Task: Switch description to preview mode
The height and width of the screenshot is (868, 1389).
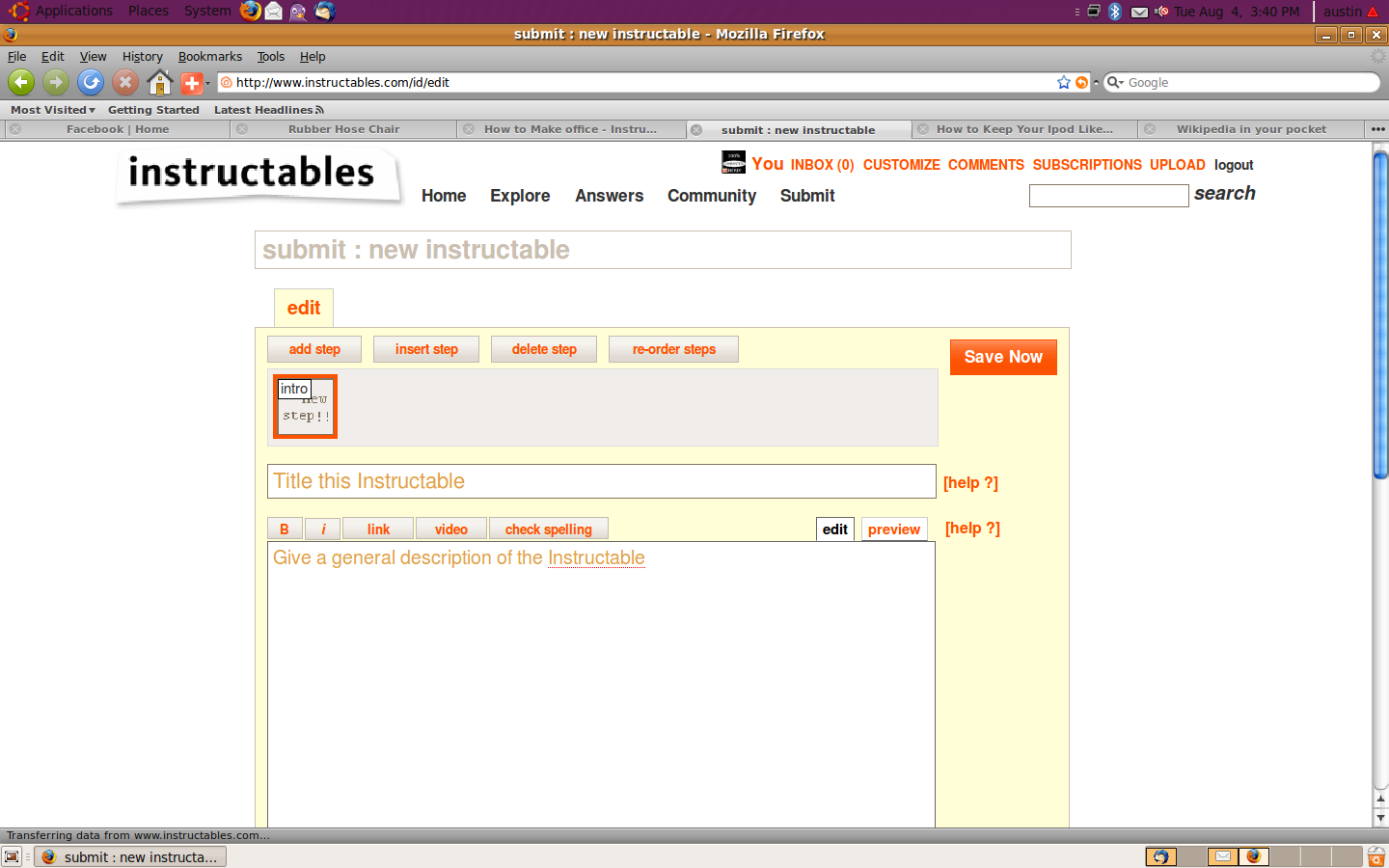Action: [894, 529]
